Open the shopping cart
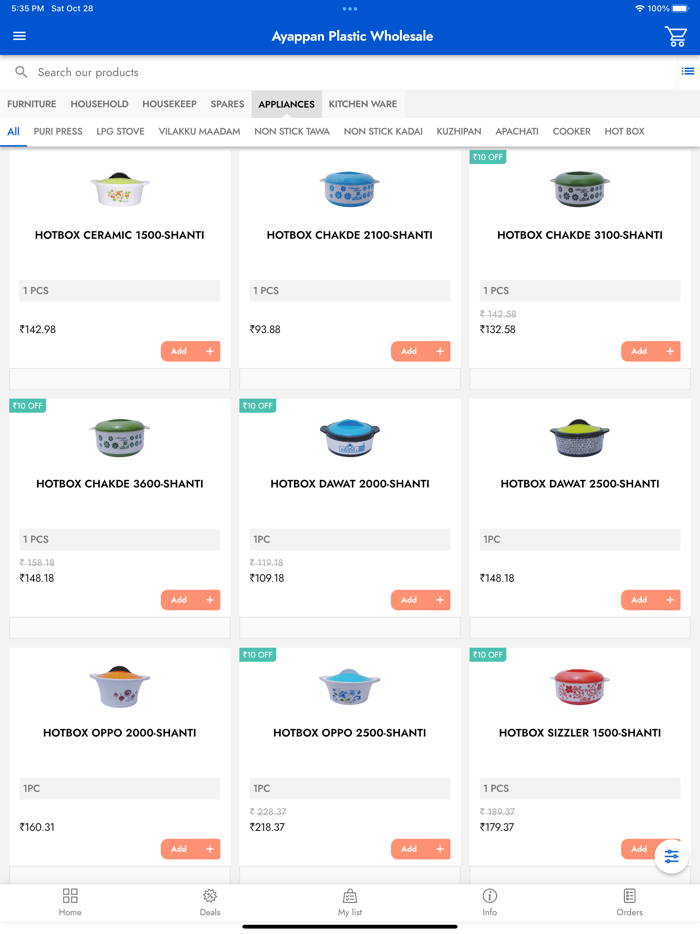The image size is (700, 934). click(676, 35)
